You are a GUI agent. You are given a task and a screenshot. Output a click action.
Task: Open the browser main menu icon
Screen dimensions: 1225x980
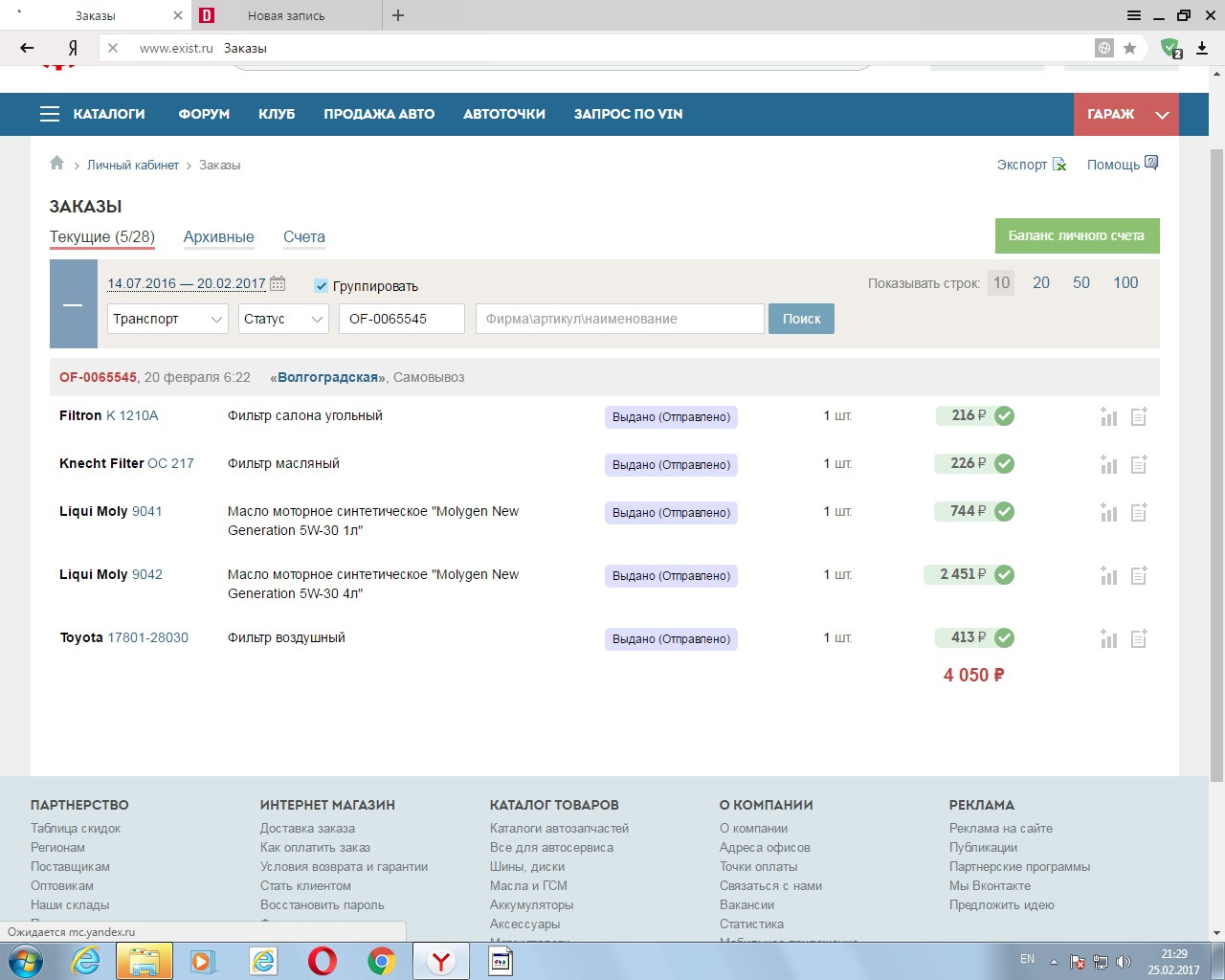pos(1134,15)
